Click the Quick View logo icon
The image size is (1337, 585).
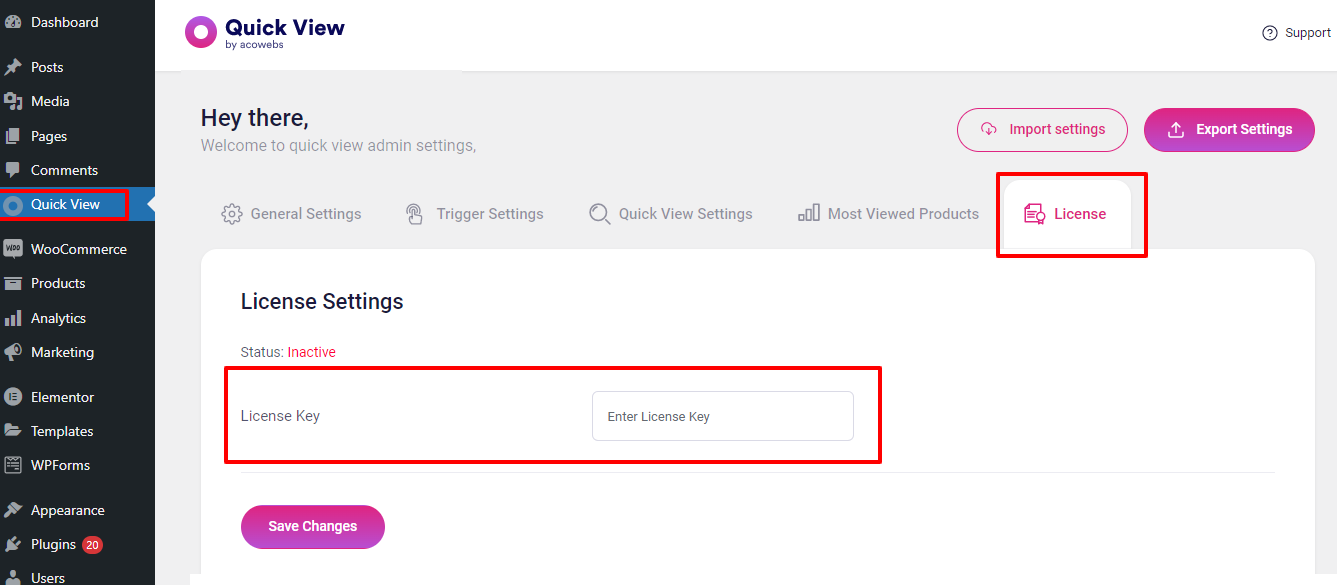pos(201,32)
